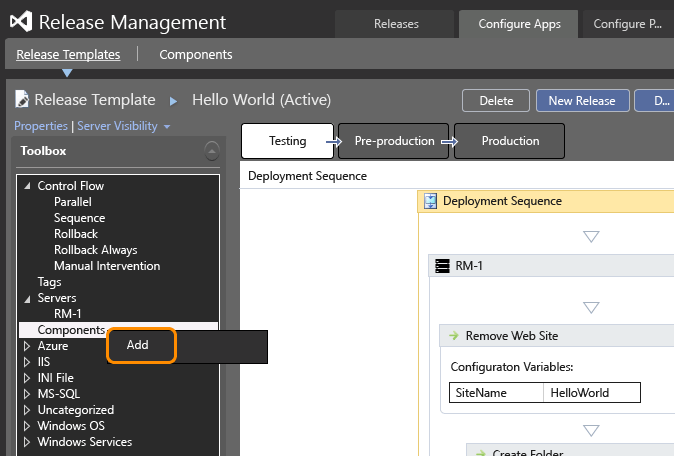The height and width of the screenshot is (456, 675).
Task: Expand the INI File toolbox category
Action: pos(27,378)
